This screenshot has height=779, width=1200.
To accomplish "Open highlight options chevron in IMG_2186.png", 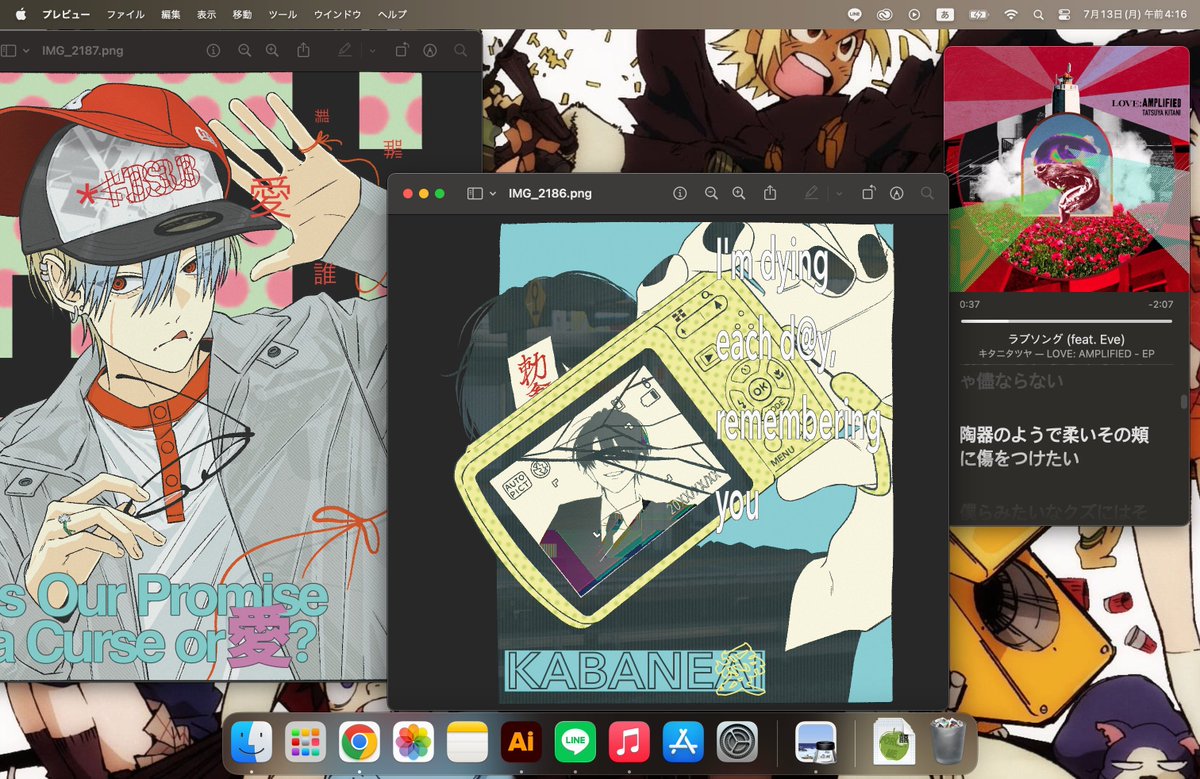I will pos(839,193).
